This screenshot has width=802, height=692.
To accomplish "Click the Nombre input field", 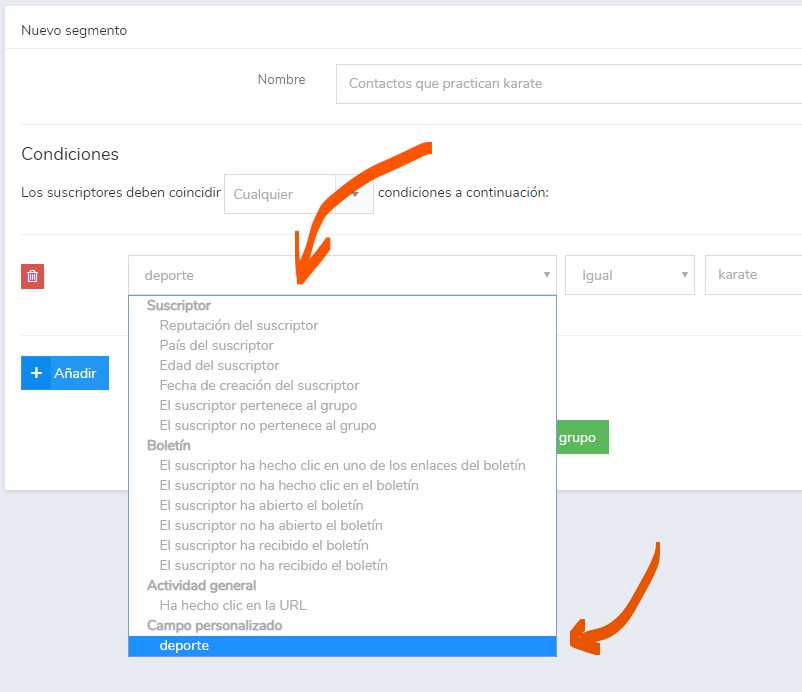I will click(569, 84).
